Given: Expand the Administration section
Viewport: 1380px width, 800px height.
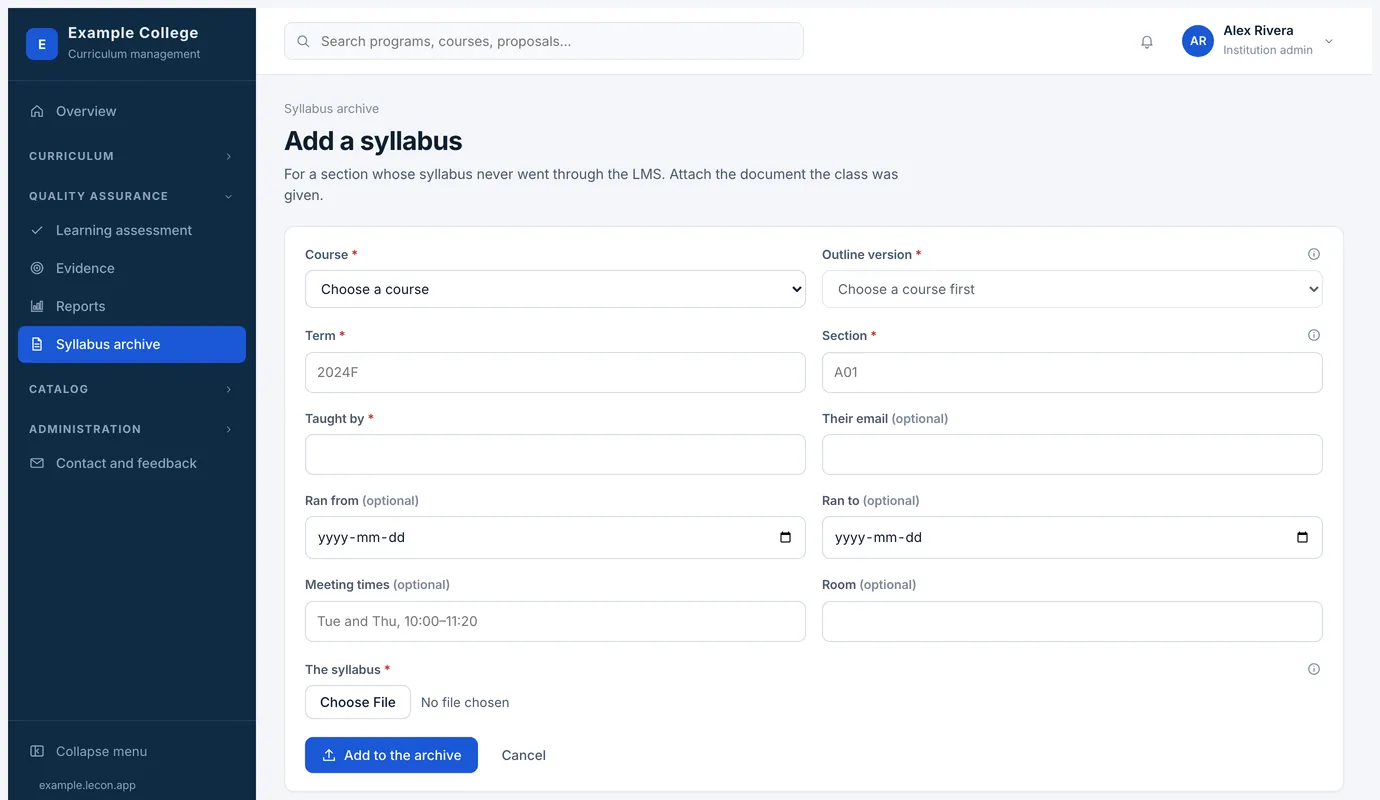Looking at the screenshot, I should 131,429.
